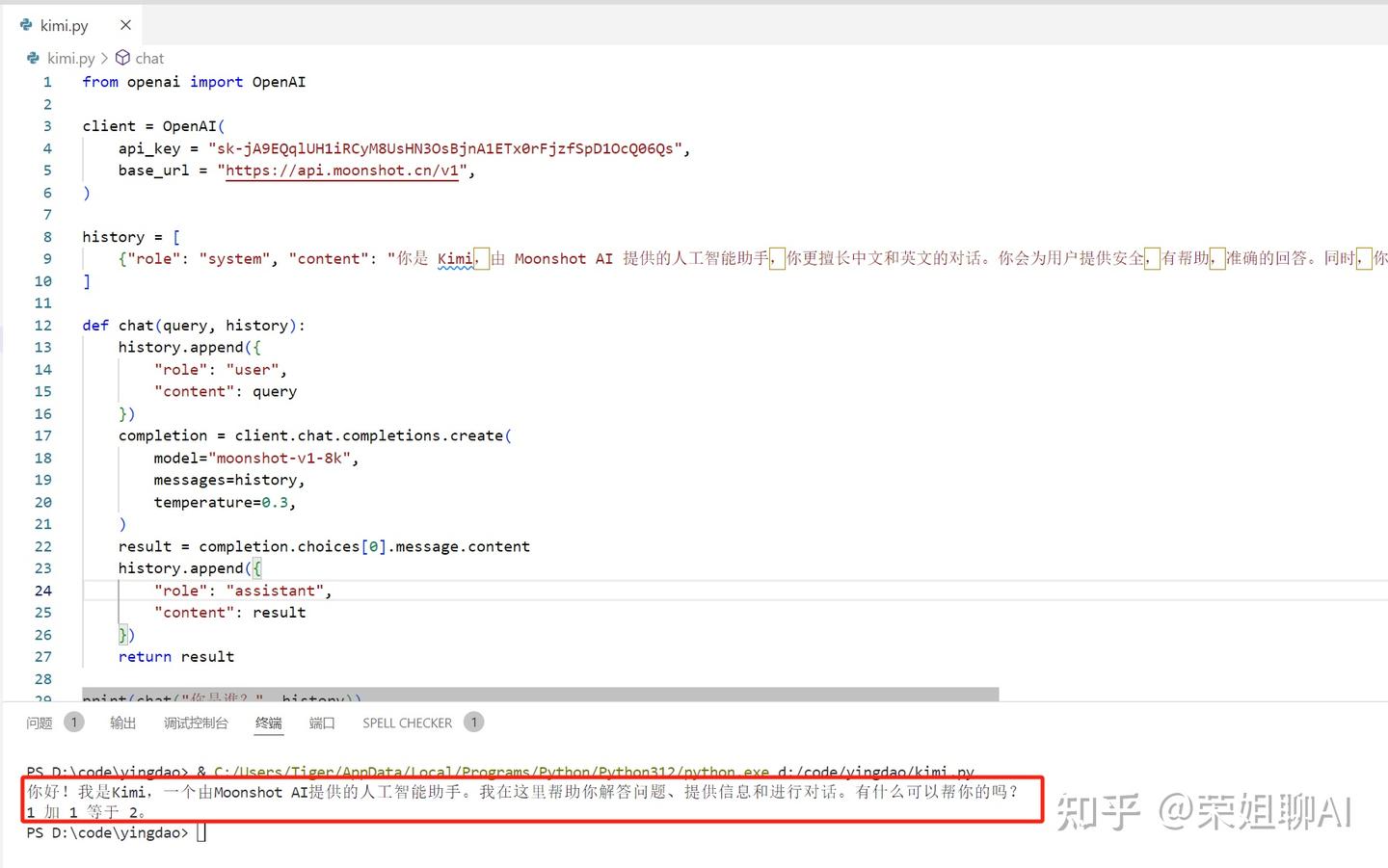
Task: Open the SPELL CHECKER panel
Action: click(x=407, y=722)
